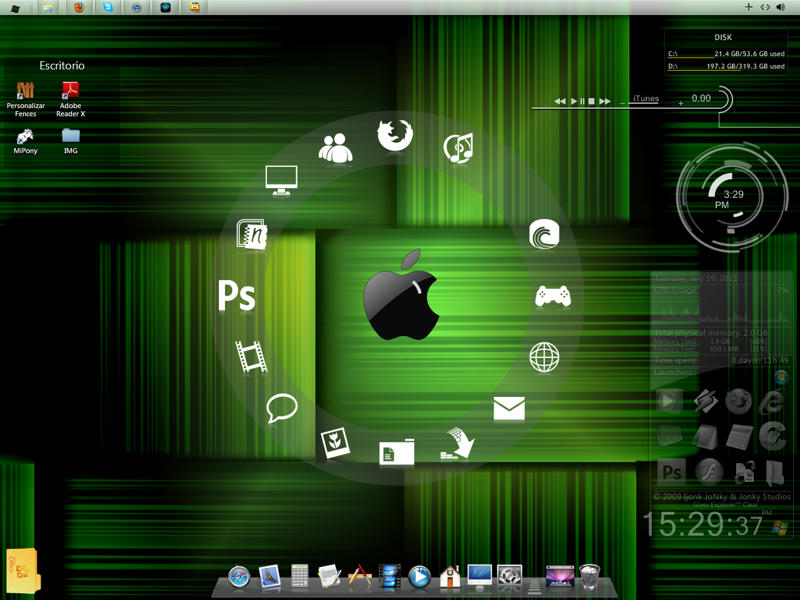Click the downloads arrow icon in circle launcher
Viewport: 800px width, 600px height.
[x=458, y=443]
